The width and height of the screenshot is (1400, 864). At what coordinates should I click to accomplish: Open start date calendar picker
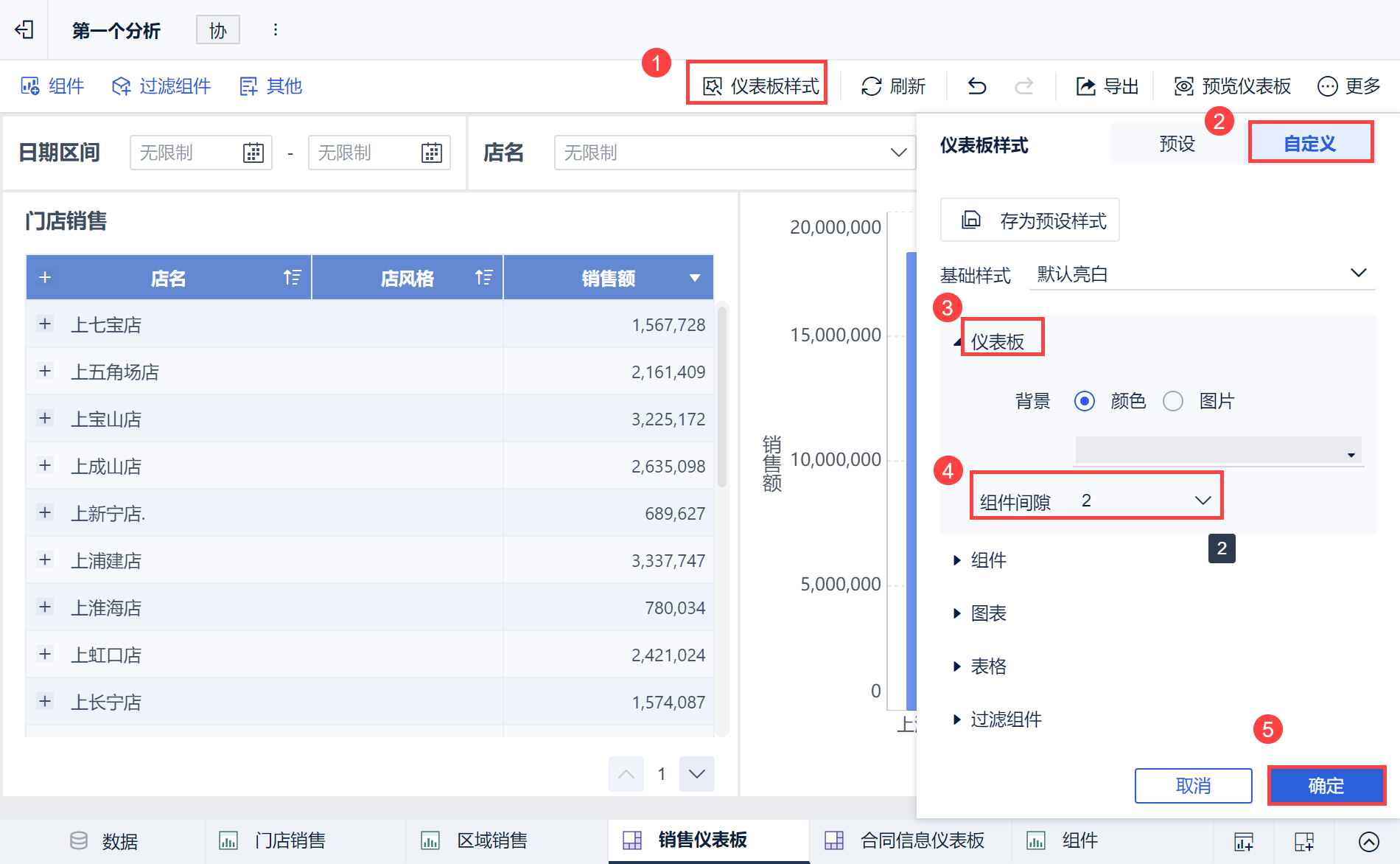(253, 153)
